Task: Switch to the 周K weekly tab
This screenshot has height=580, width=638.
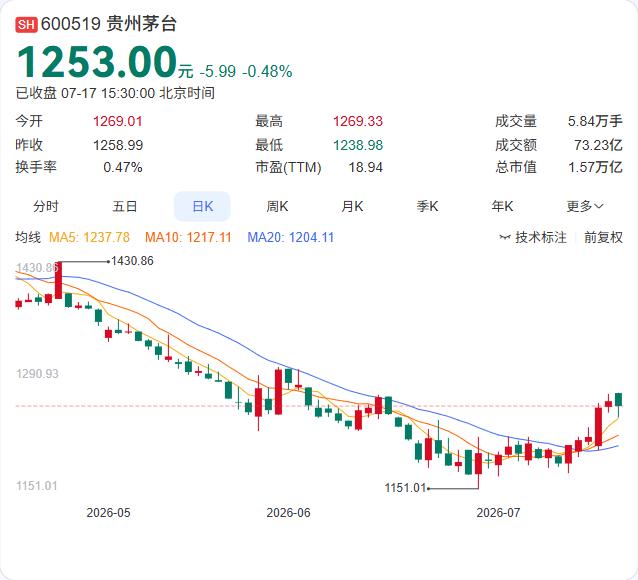Action: [277, 206]
